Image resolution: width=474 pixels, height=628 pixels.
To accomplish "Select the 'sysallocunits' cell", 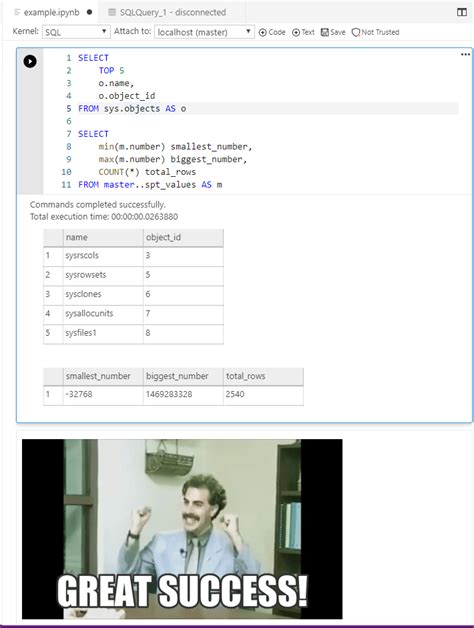I will click(x=103, y=314).
